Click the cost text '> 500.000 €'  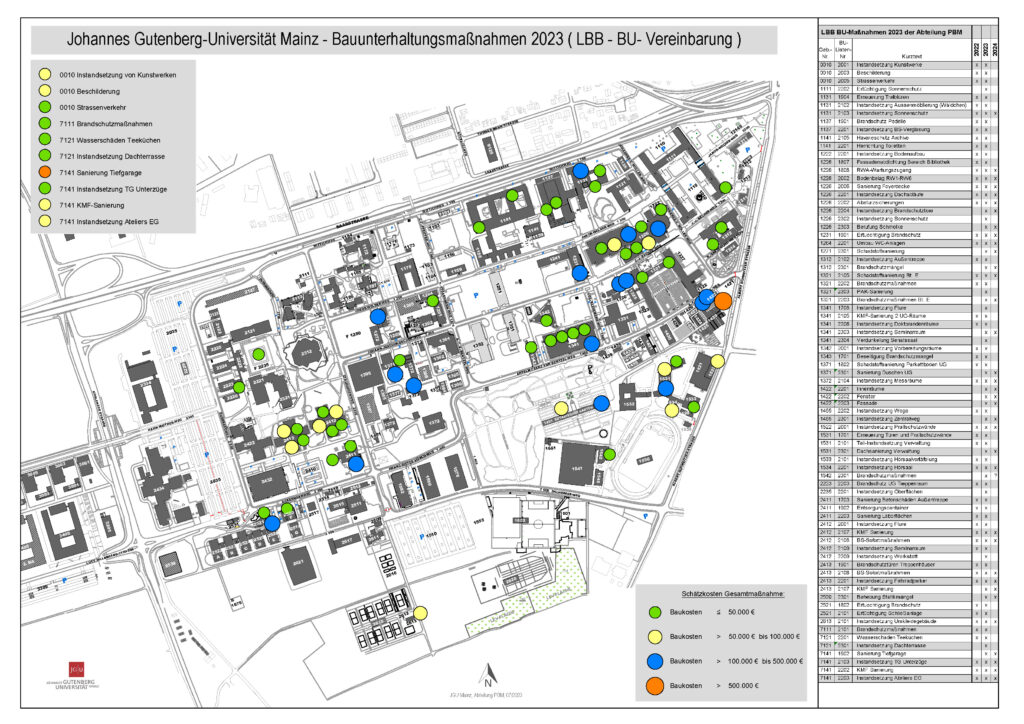coord(736,685)
